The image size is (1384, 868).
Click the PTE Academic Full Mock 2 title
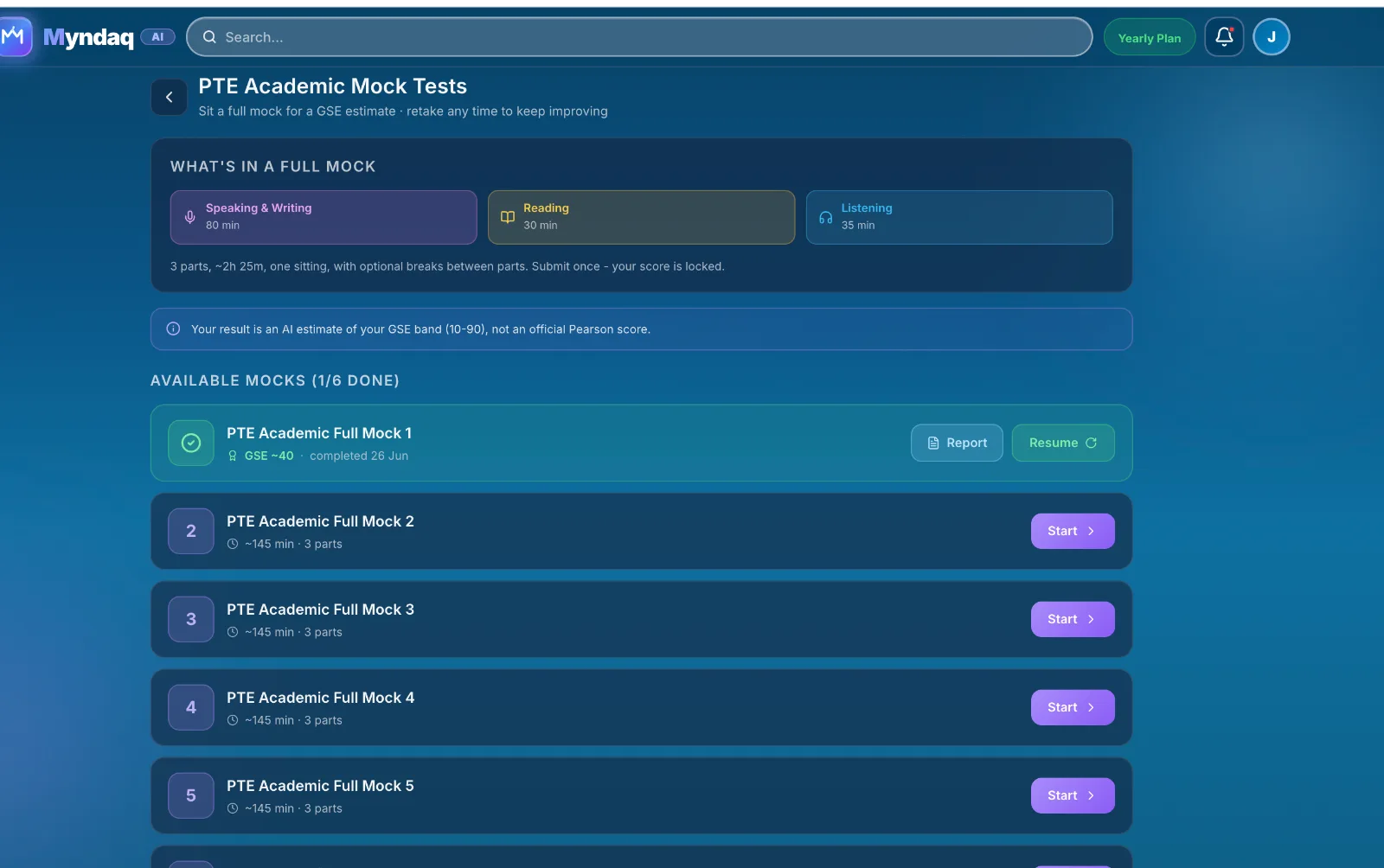coord(320,521)
